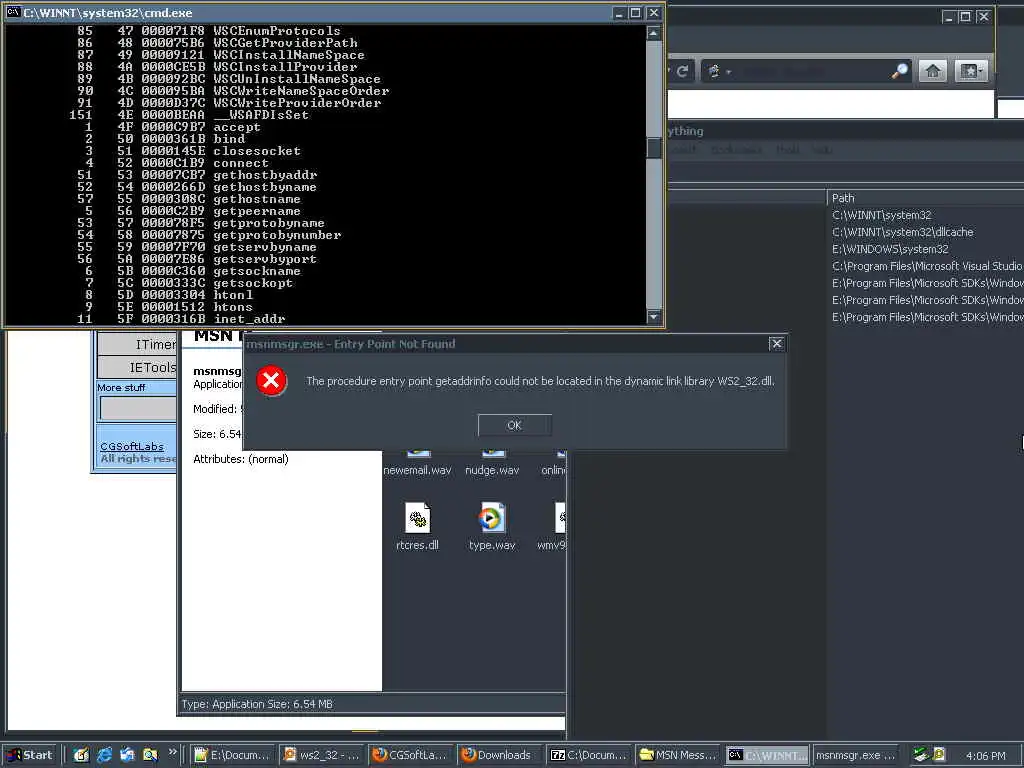This screenshot has height=768, width=1024.
Task: Click the cmd.exe title bar system icon
Action: (x=13, y=12)
